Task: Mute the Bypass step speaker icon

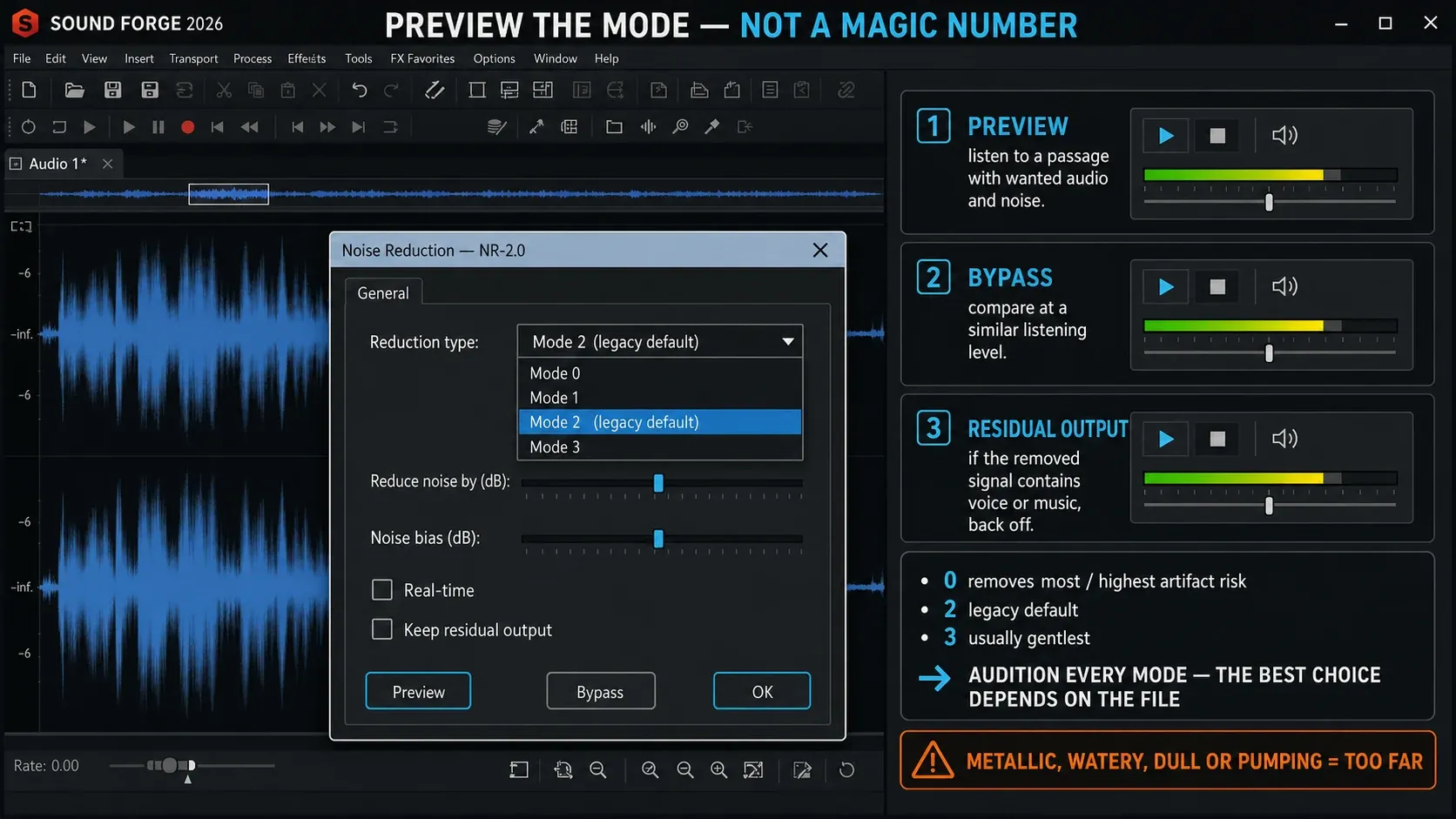Action: coord(1284,286)
